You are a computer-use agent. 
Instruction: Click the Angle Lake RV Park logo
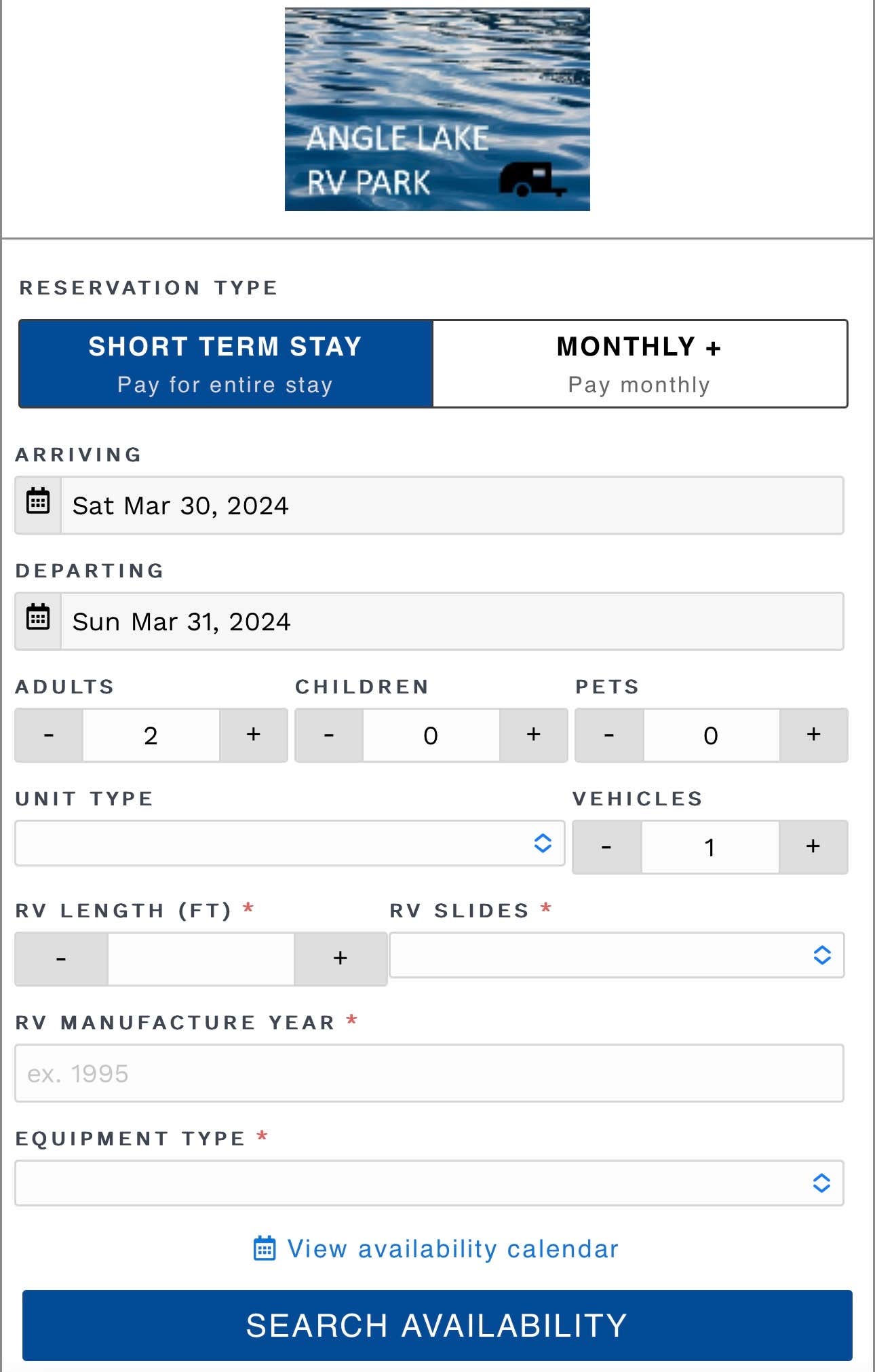pos(437,109)
